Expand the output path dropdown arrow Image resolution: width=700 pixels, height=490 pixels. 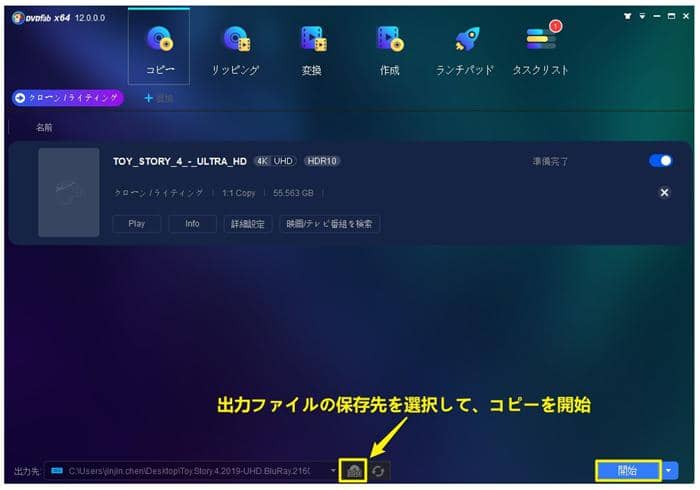click(x=333, y=470)
